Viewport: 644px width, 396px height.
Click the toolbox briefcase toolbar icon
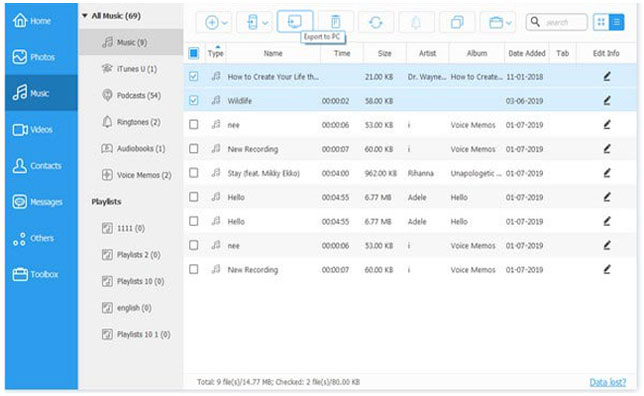496,23
